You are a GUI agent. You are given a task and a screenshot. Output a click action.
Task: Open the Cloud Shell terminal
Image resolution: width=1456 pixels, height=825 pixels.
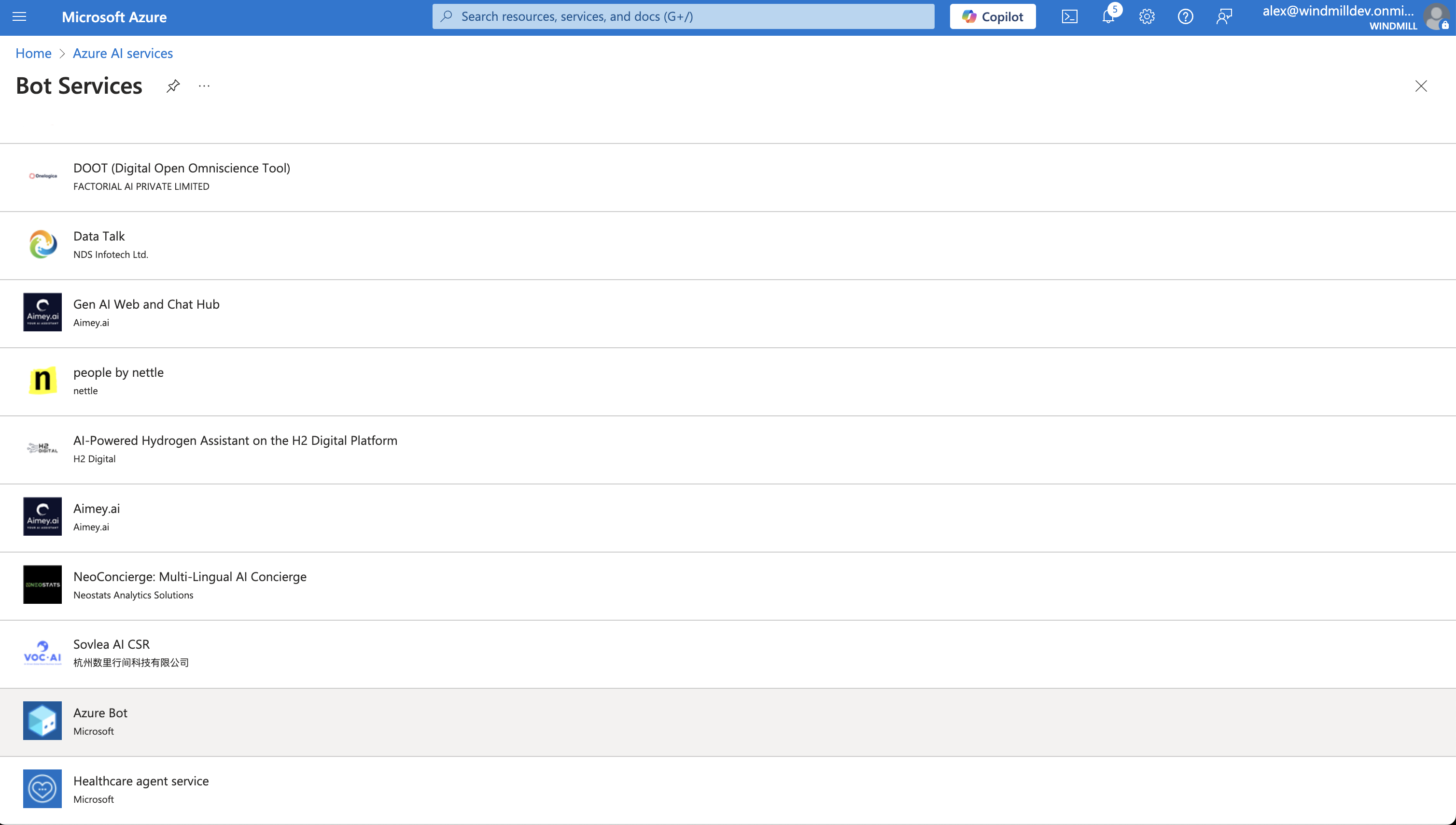point(1070,16)
